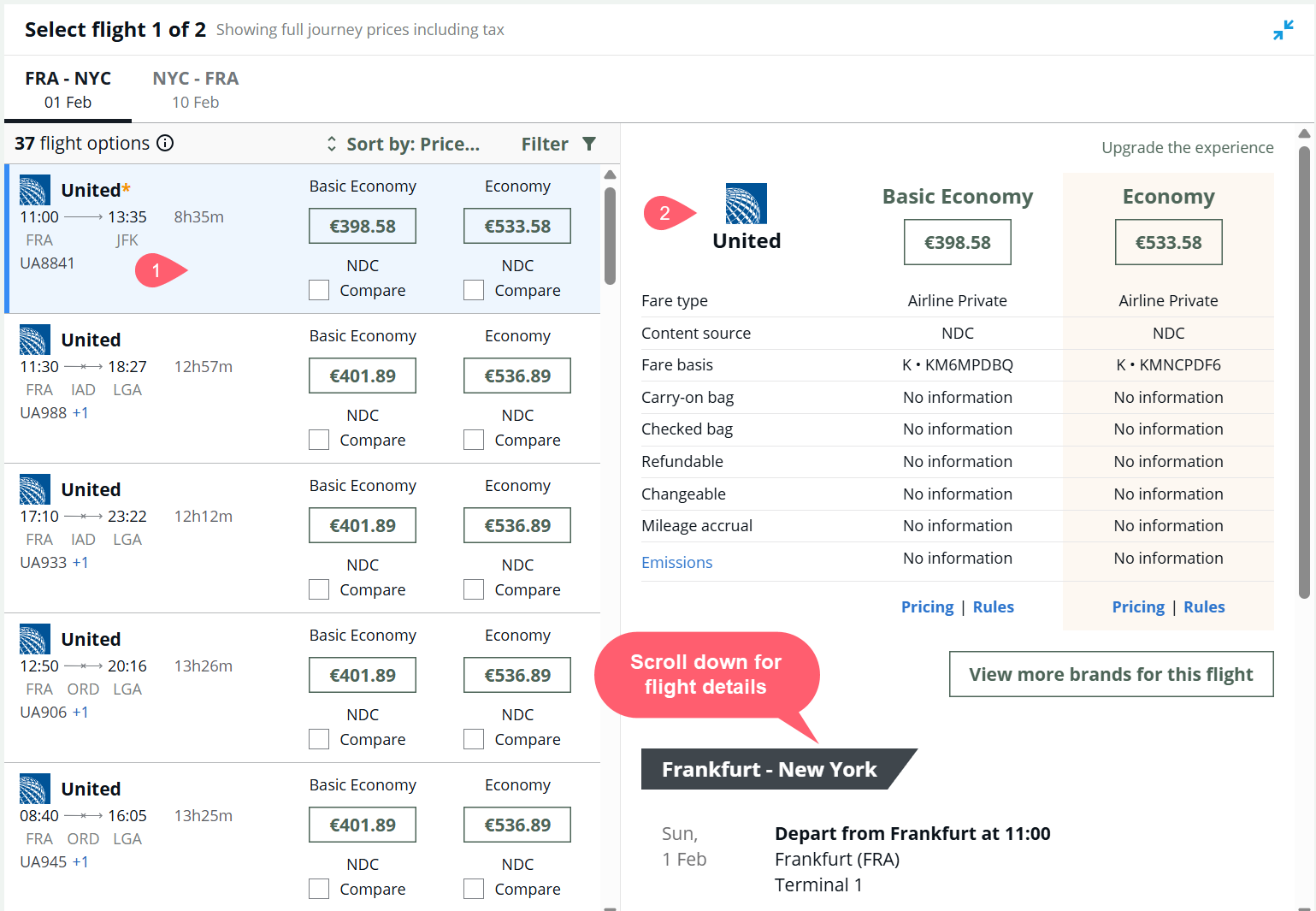Toggle Basic Economy Compare for UA945
The width and height of the screenshot is (1316, 911).
[319, 889]
